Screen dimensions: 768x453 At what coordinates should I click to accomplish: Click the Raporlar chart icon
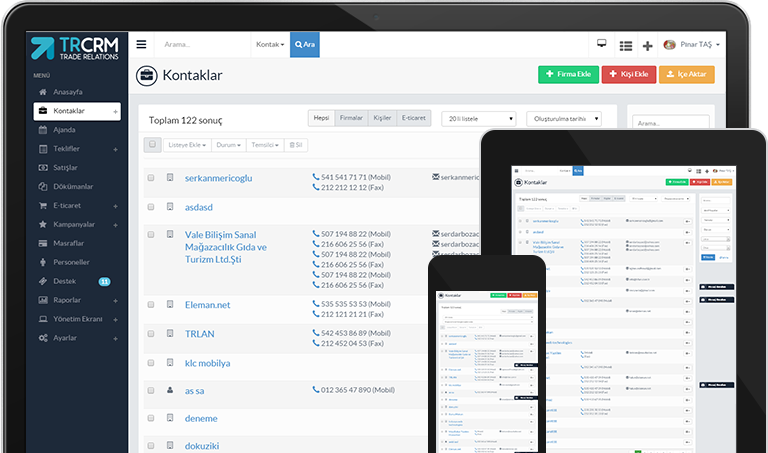click(43, 300)
